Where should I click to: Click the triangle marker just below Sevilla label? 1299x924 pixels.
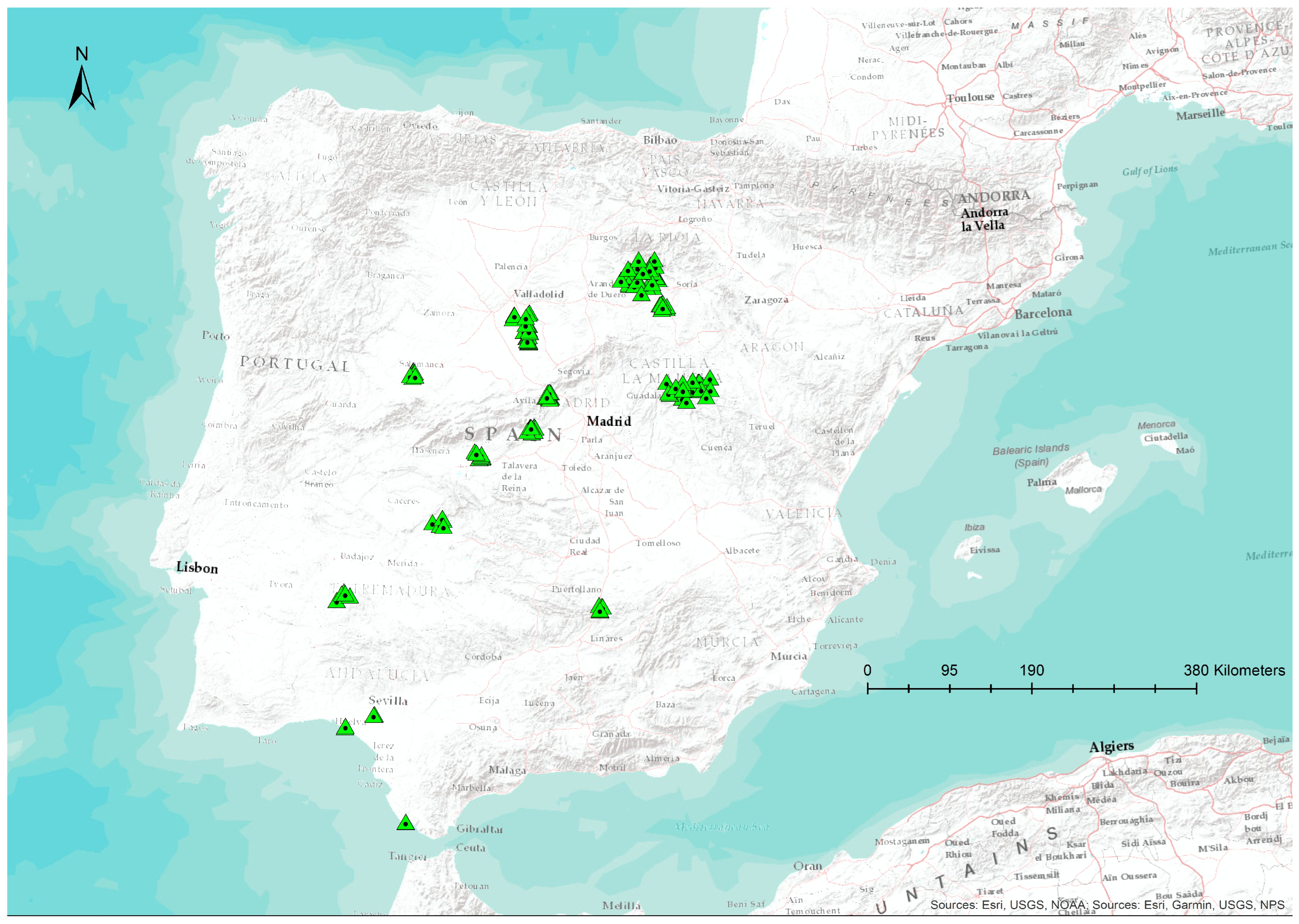point(373,716)
